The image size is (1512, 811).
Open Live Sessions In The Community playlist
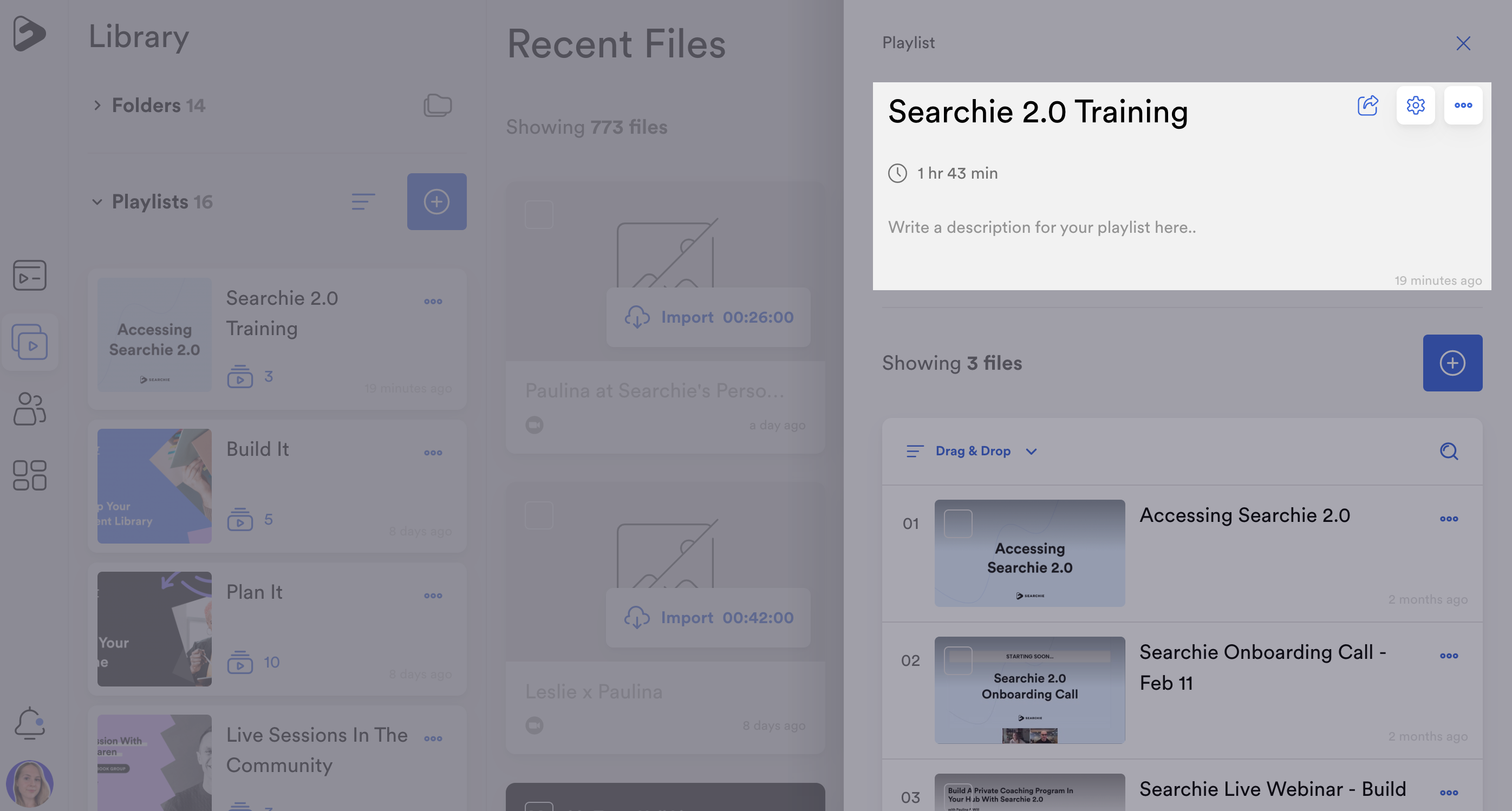[x=277, y=759]
